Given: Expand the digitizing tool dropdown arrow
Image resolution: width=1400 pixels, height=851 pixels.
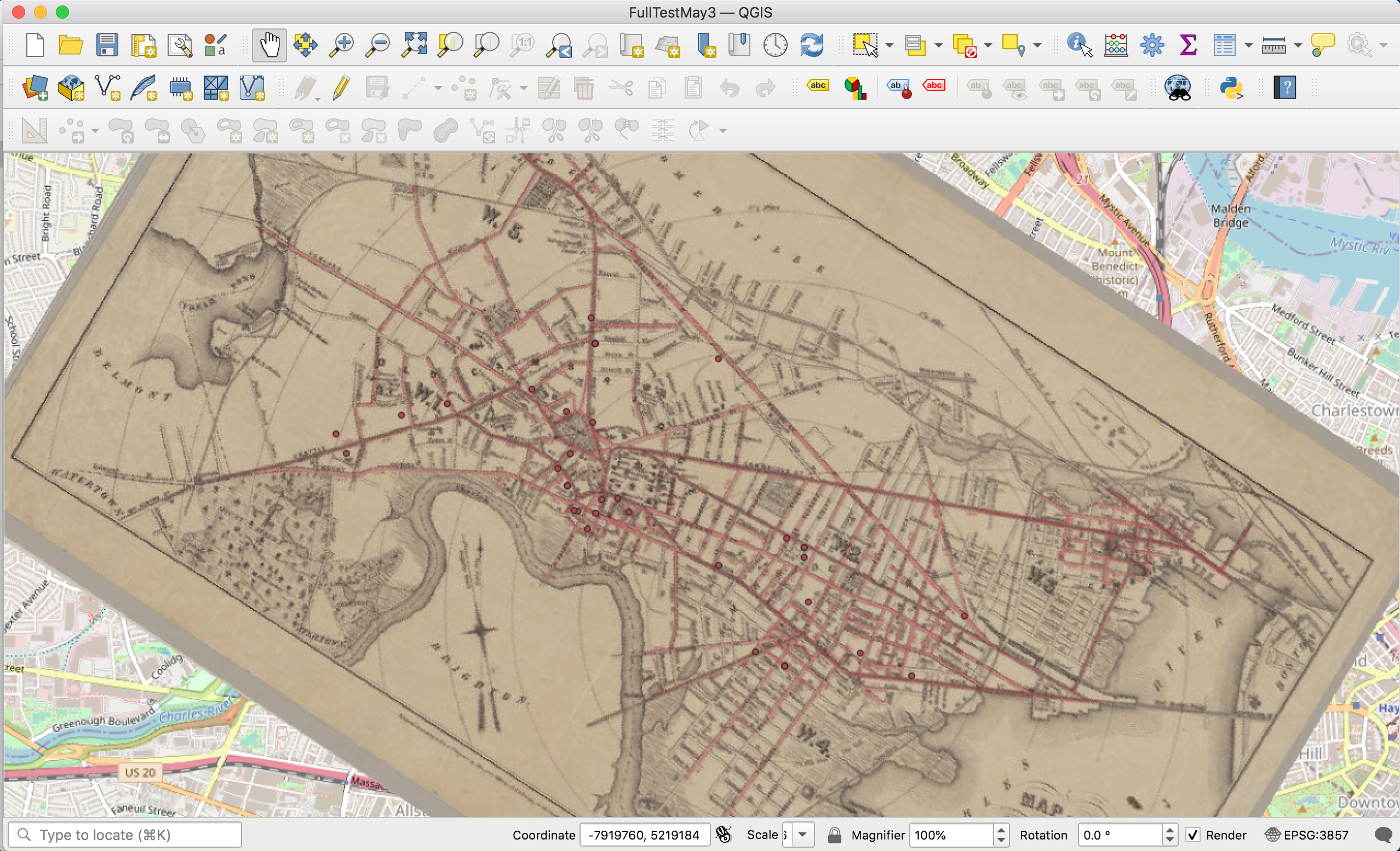Looking at the screenshot, I should 438,89.
